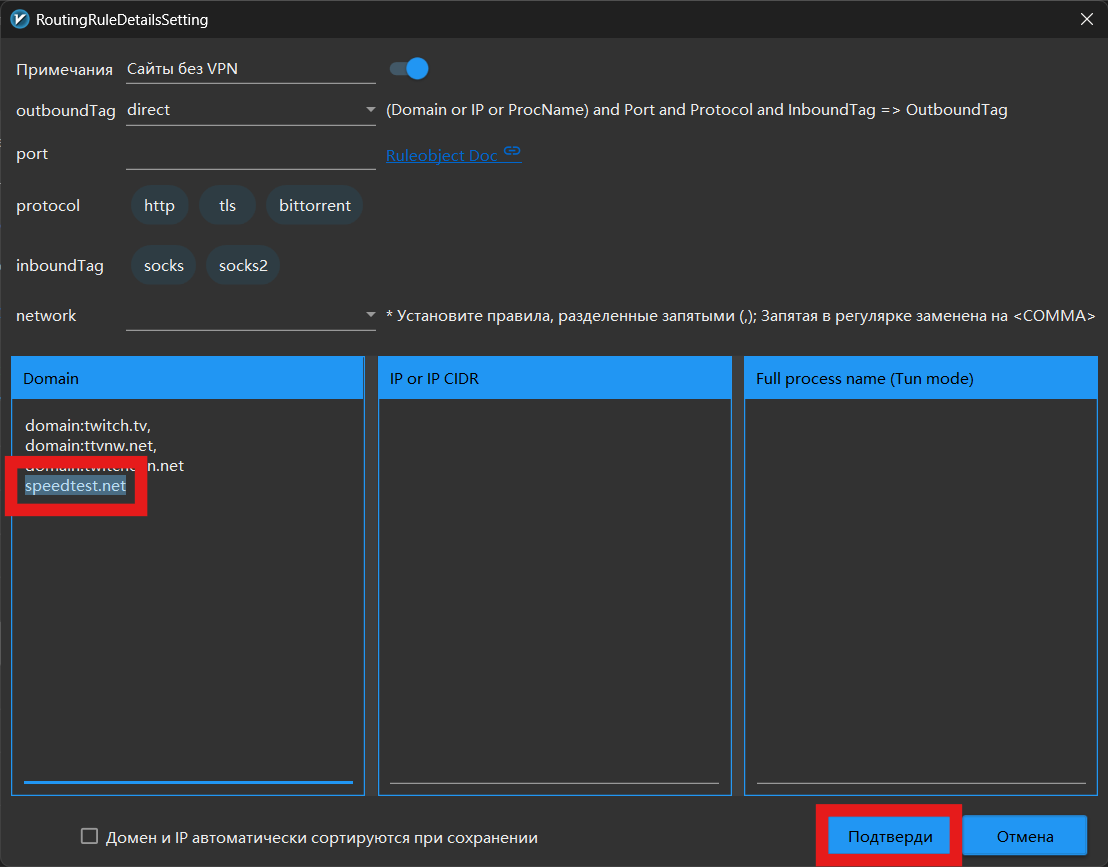Toggle the socks inboundTag chip
The image size is (1108, 867).
[164, 266]
